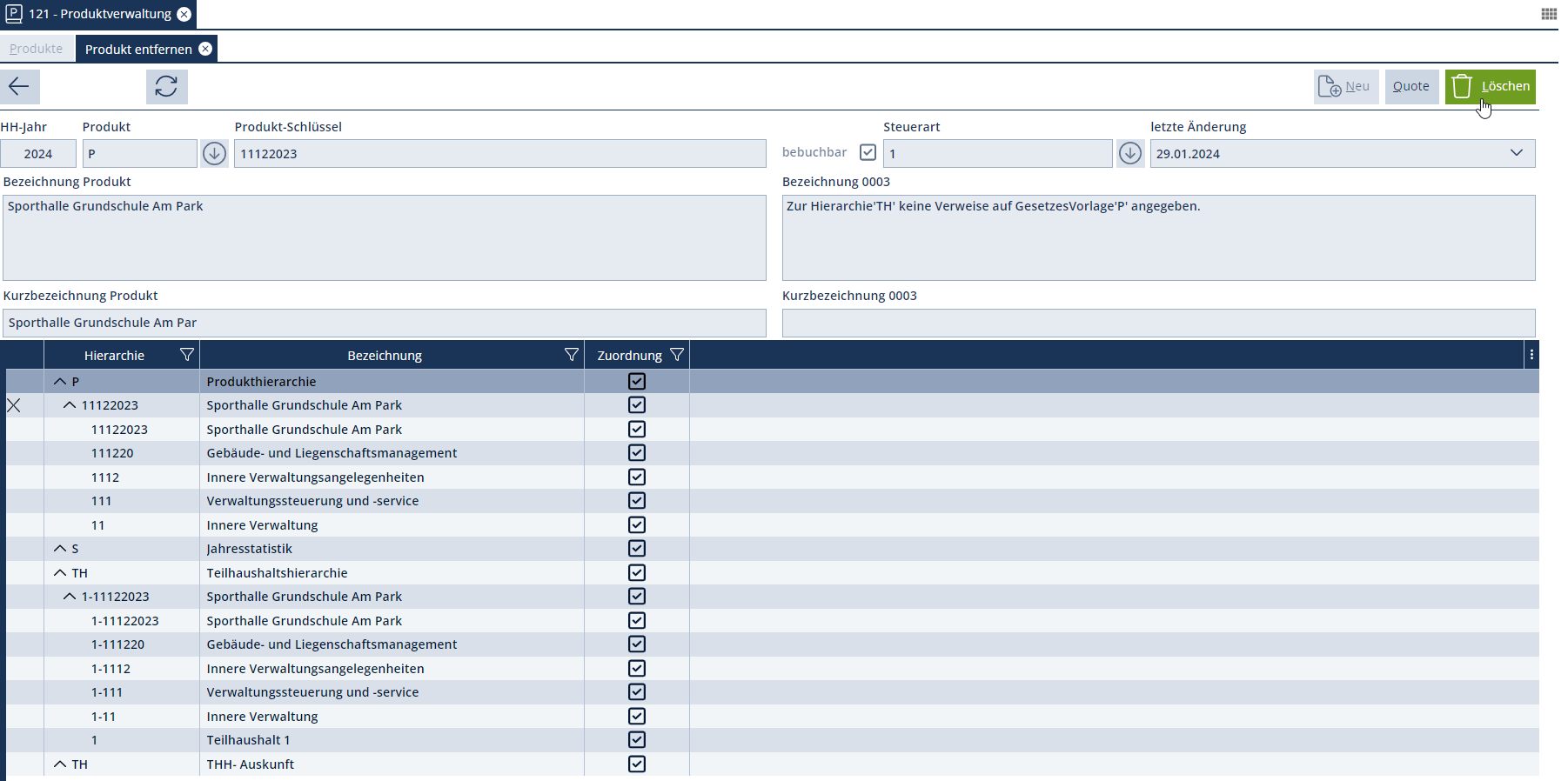Screen dimensions: 1568x781
Task: Click the Produkt-Schlüssel input field
Action: click(x=499, y=154)
